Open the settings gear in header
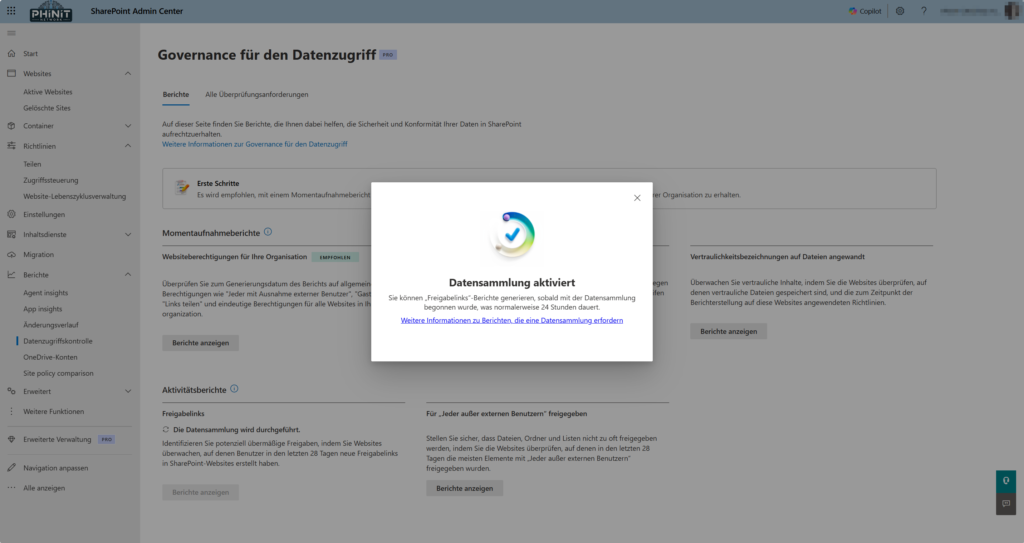 click(900, 11)
